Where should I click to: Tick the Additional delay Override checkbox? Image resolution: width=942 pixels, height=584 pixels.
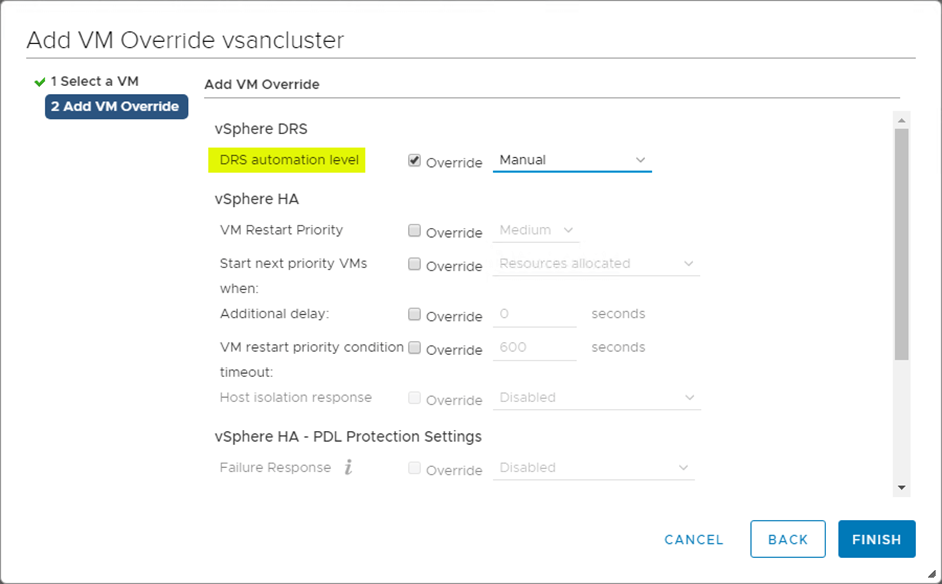(415, 315)
